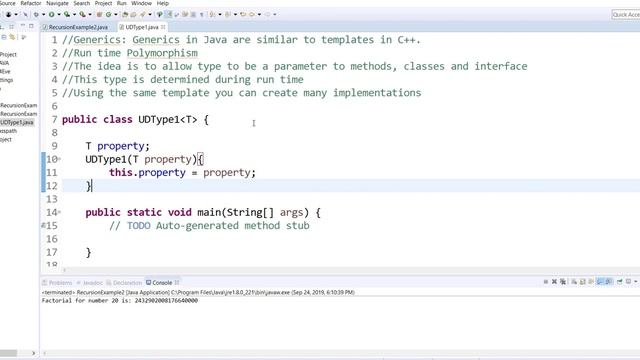The height and width of the screenshot is (360, 640).
Task: Toggle Mark Occurrences highlighted toolbar button
Action: click(x=169, y=14)
